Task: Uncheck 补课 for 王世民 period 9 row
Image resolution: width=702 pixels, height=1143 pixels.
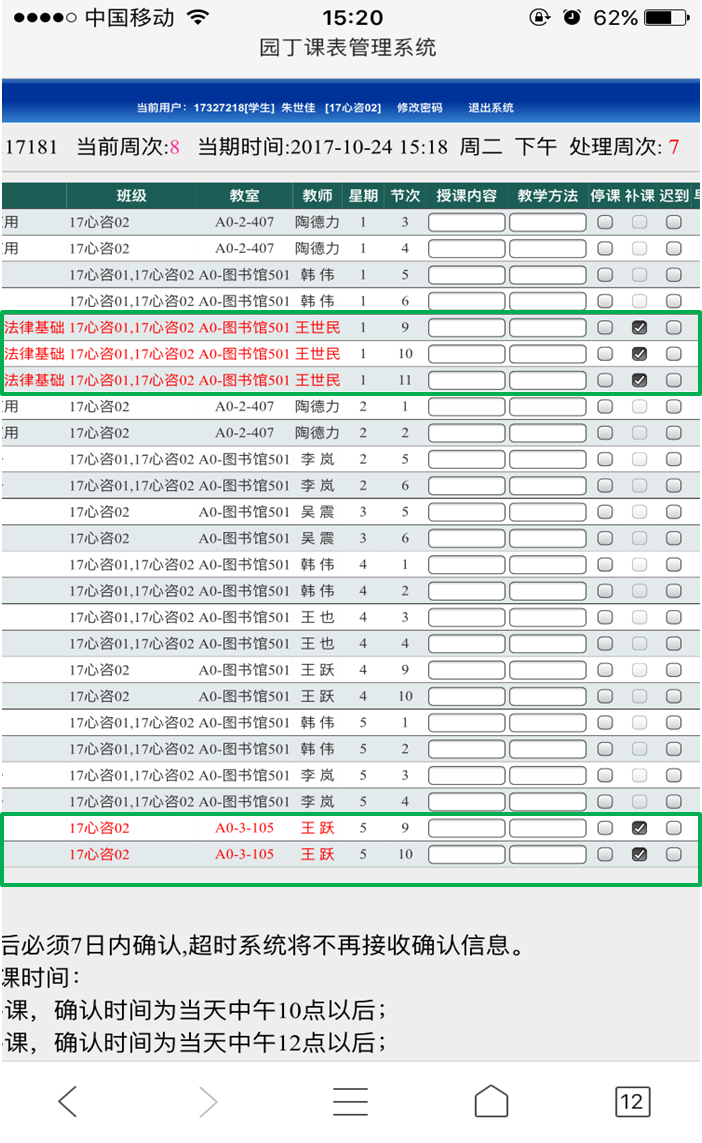Action: [639, 327]
